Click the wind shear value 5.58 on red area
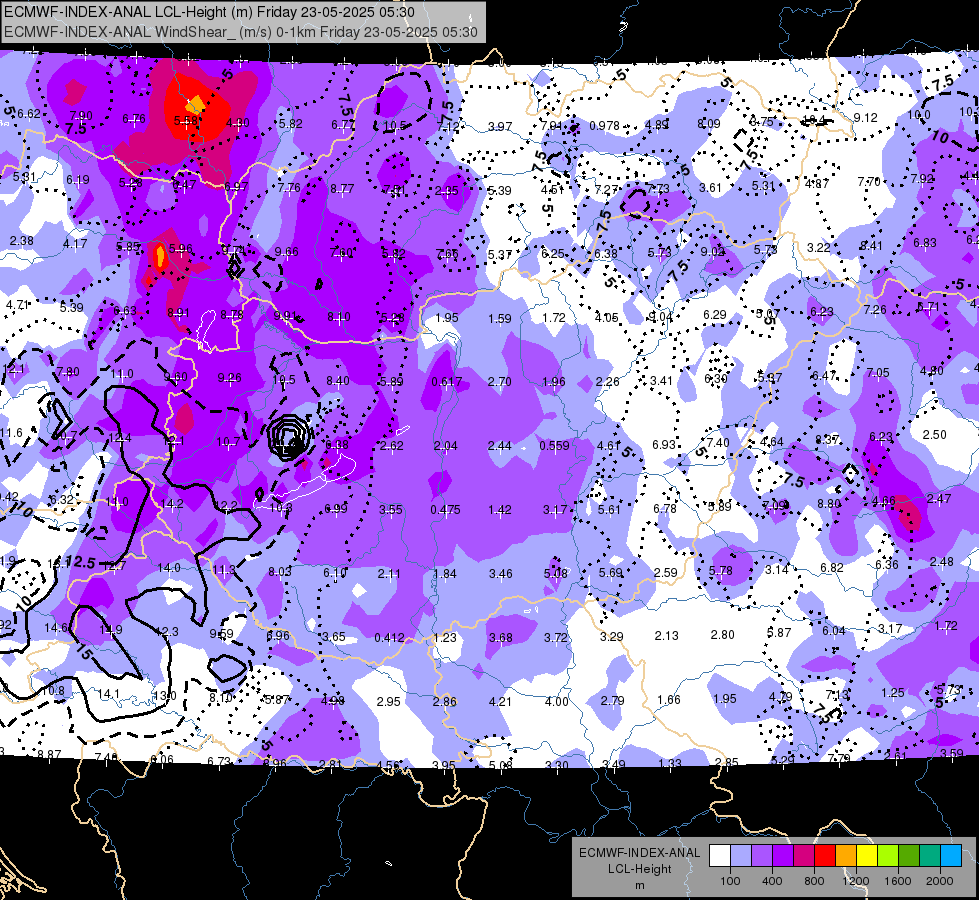The width and height of the screenshot is (979, 900). tap(185, 121)
